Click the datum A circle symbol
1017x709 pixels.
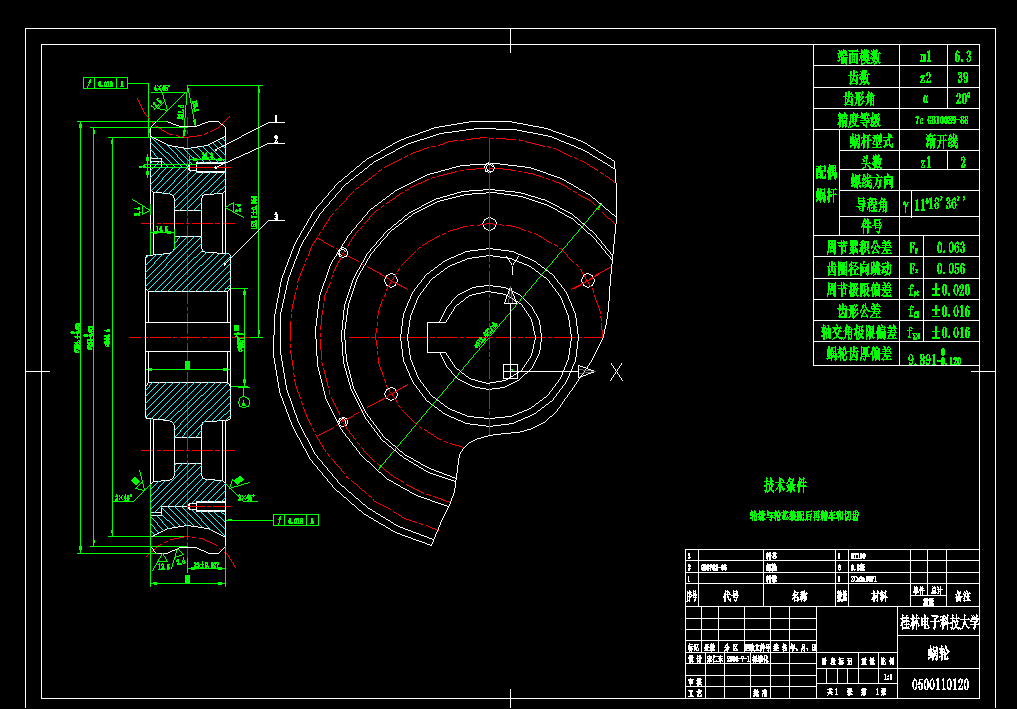[245, 402]
